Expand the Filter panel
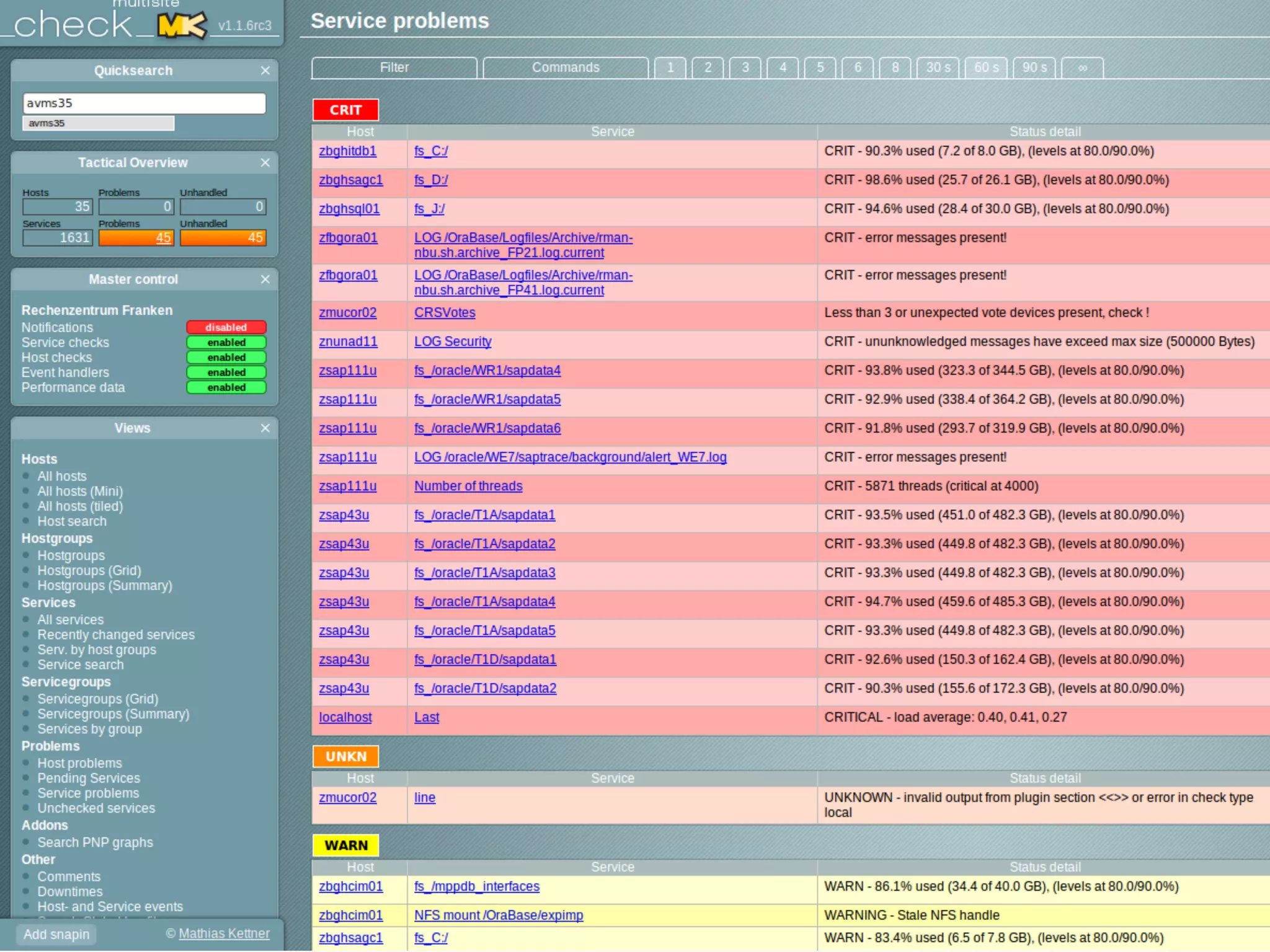Screen dimensions: 1270x952 coord(394,68)
